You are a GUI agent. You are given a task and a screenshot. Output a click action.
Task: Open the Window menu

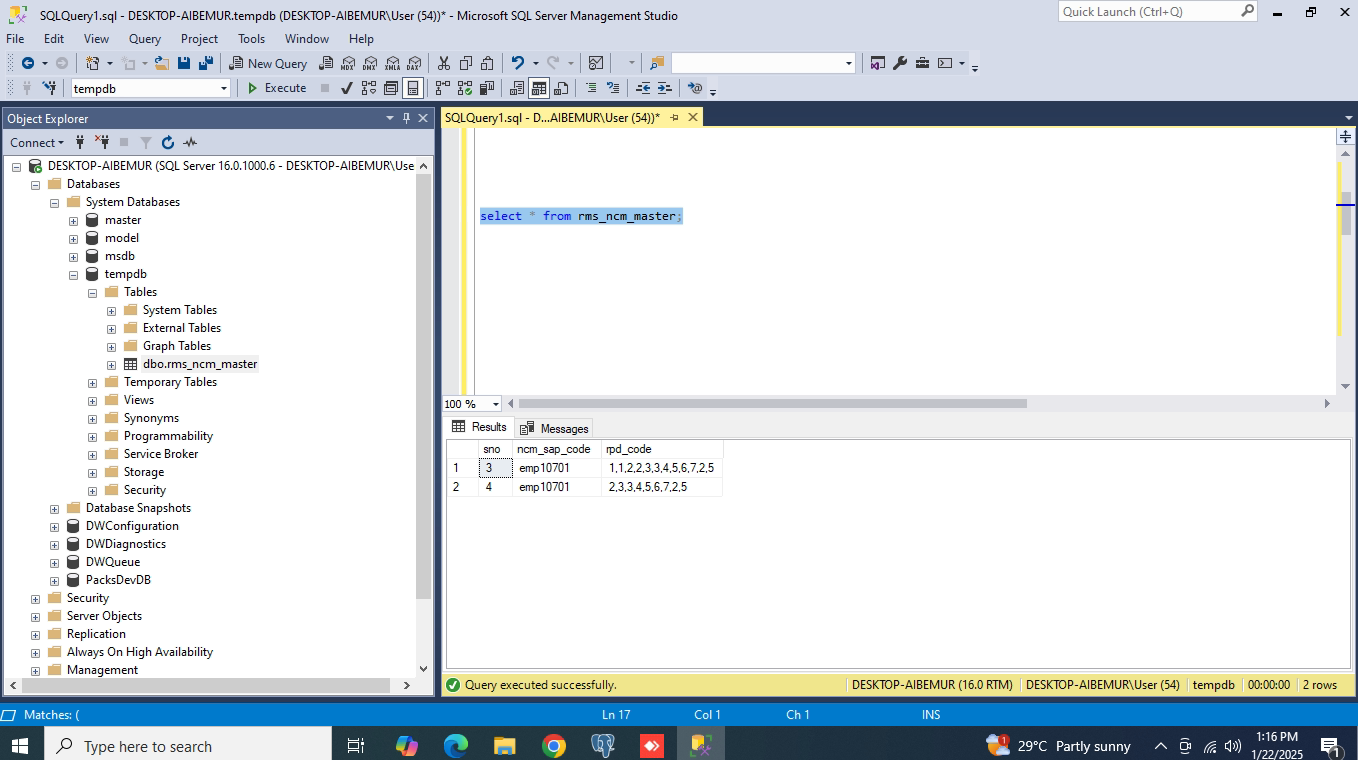point(307,38)
